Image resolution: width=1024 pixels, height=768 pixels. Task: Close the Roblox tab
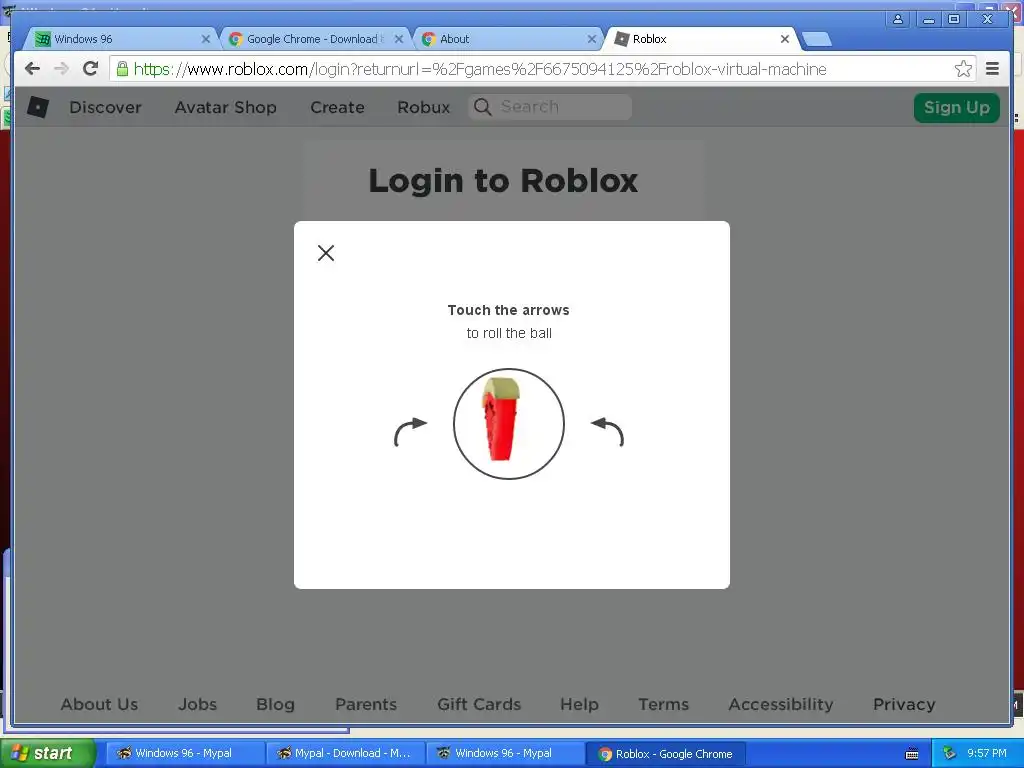point(785,39)
